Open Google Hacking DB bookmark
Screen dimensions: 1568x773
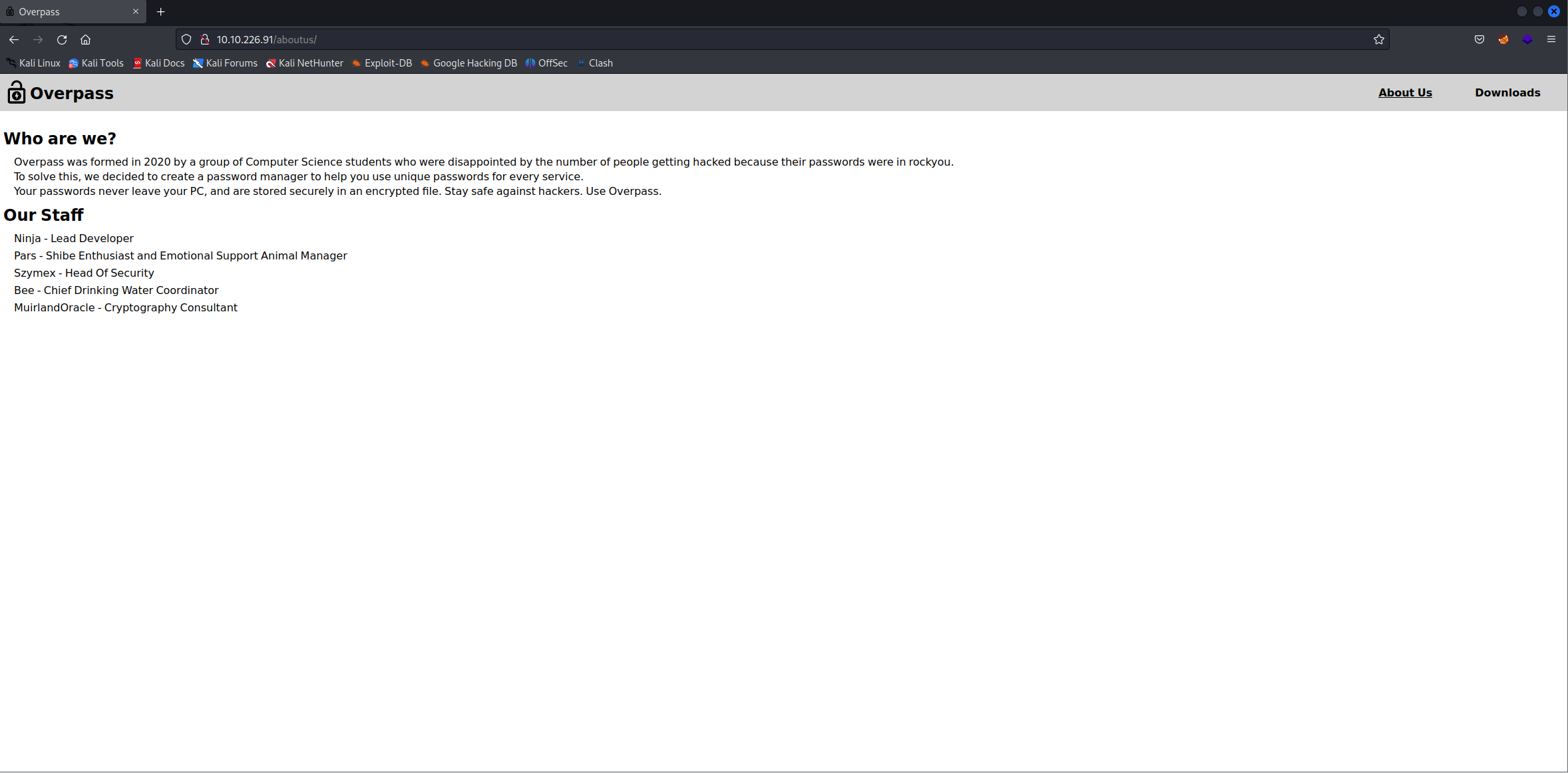tap(469, 63)
